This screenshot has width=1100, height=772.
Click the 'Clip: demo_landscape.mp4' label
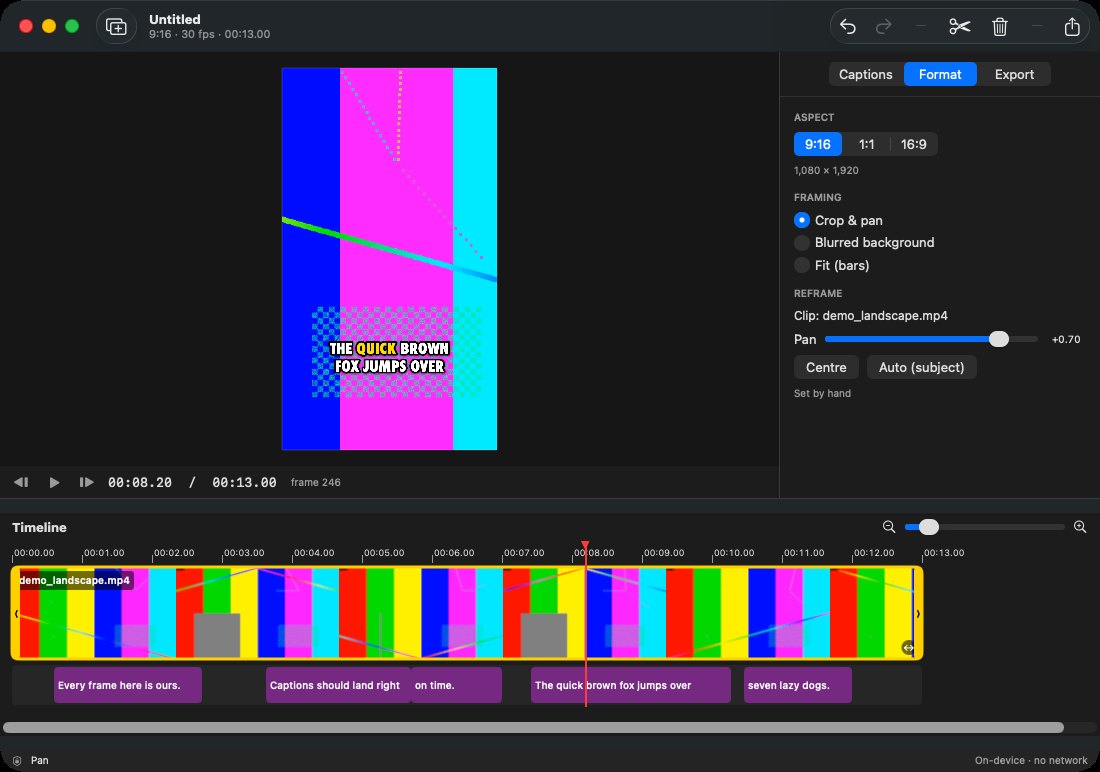point(871,316)
